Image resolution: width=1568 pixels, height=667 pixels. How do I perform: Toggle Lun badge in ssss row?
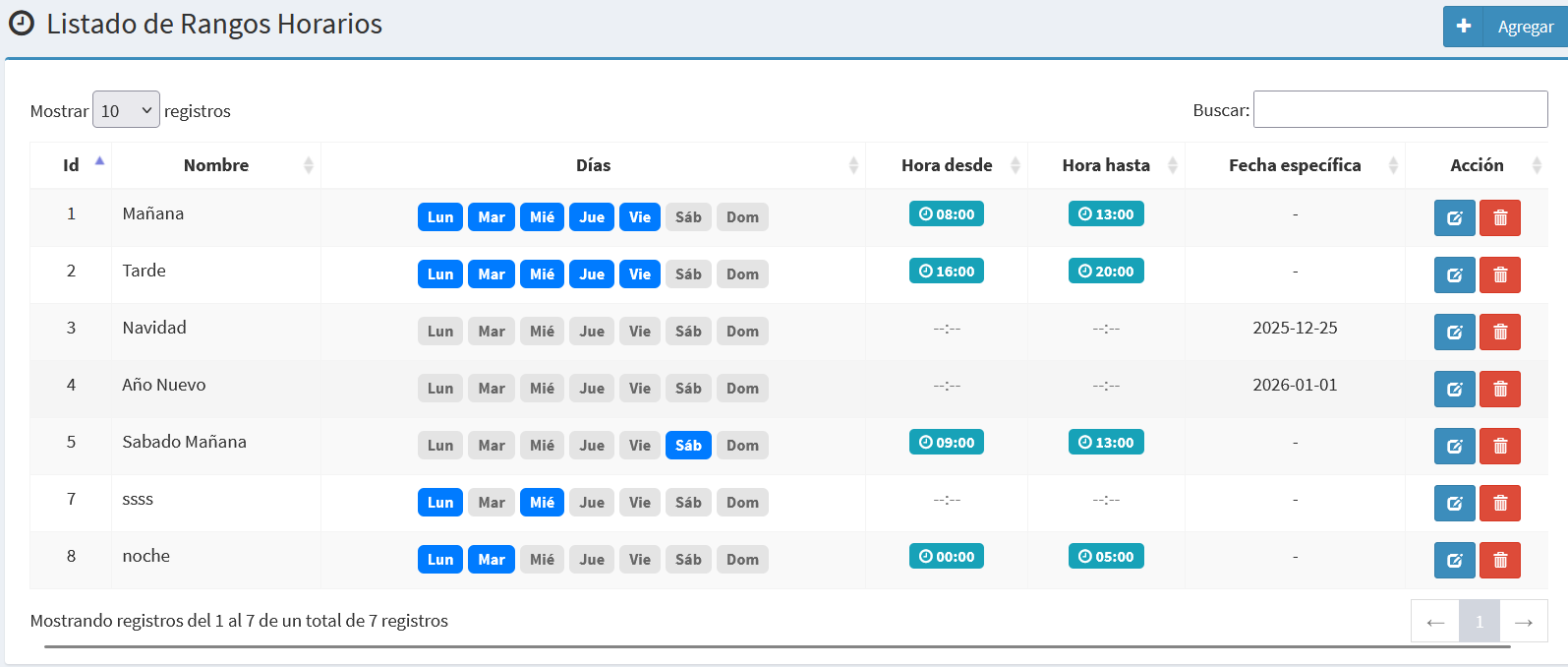click(x=440, y=502)
